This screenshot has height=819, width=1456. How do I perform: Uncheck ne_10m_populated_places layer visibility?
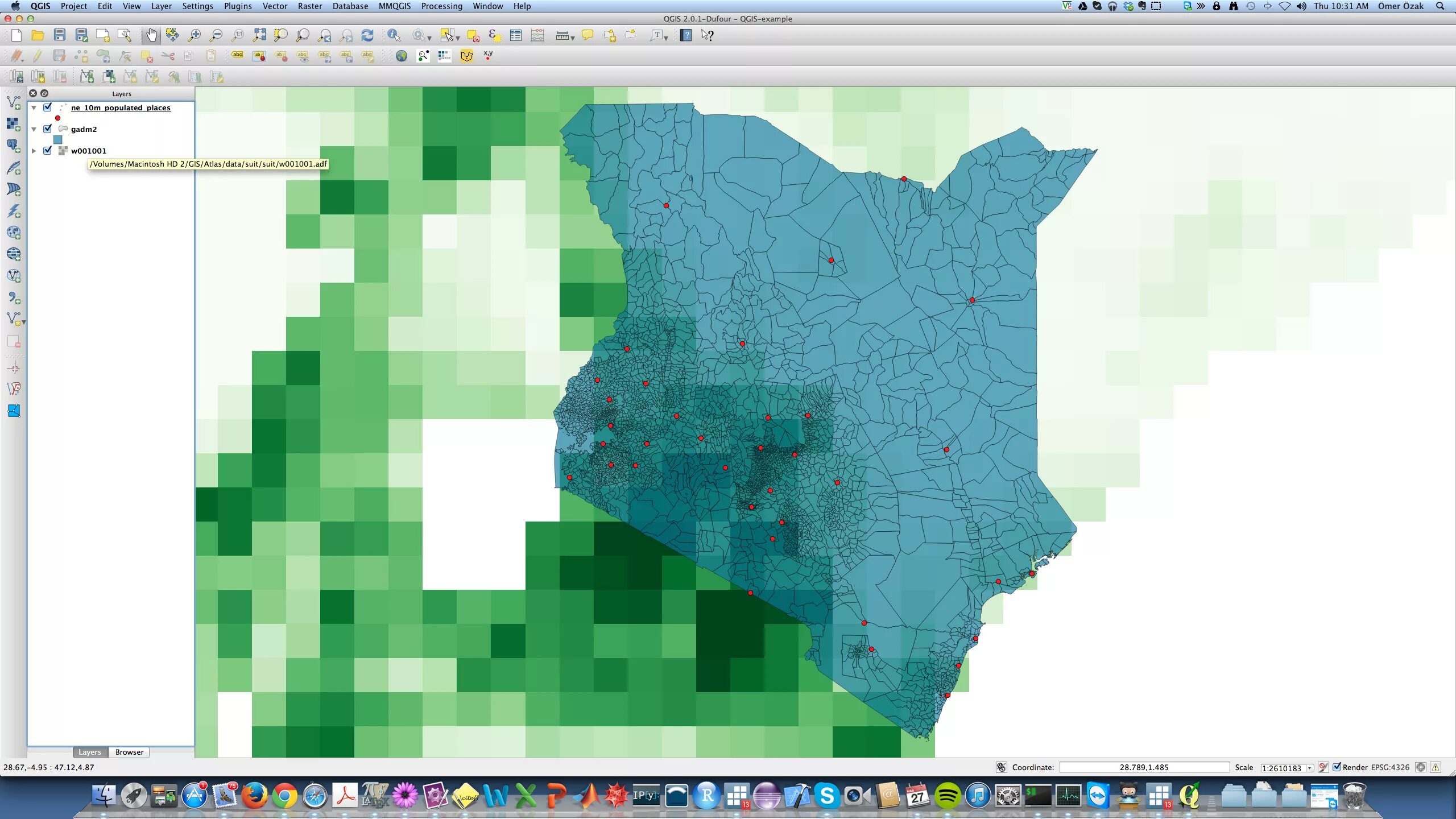click(x=48, y=107)
